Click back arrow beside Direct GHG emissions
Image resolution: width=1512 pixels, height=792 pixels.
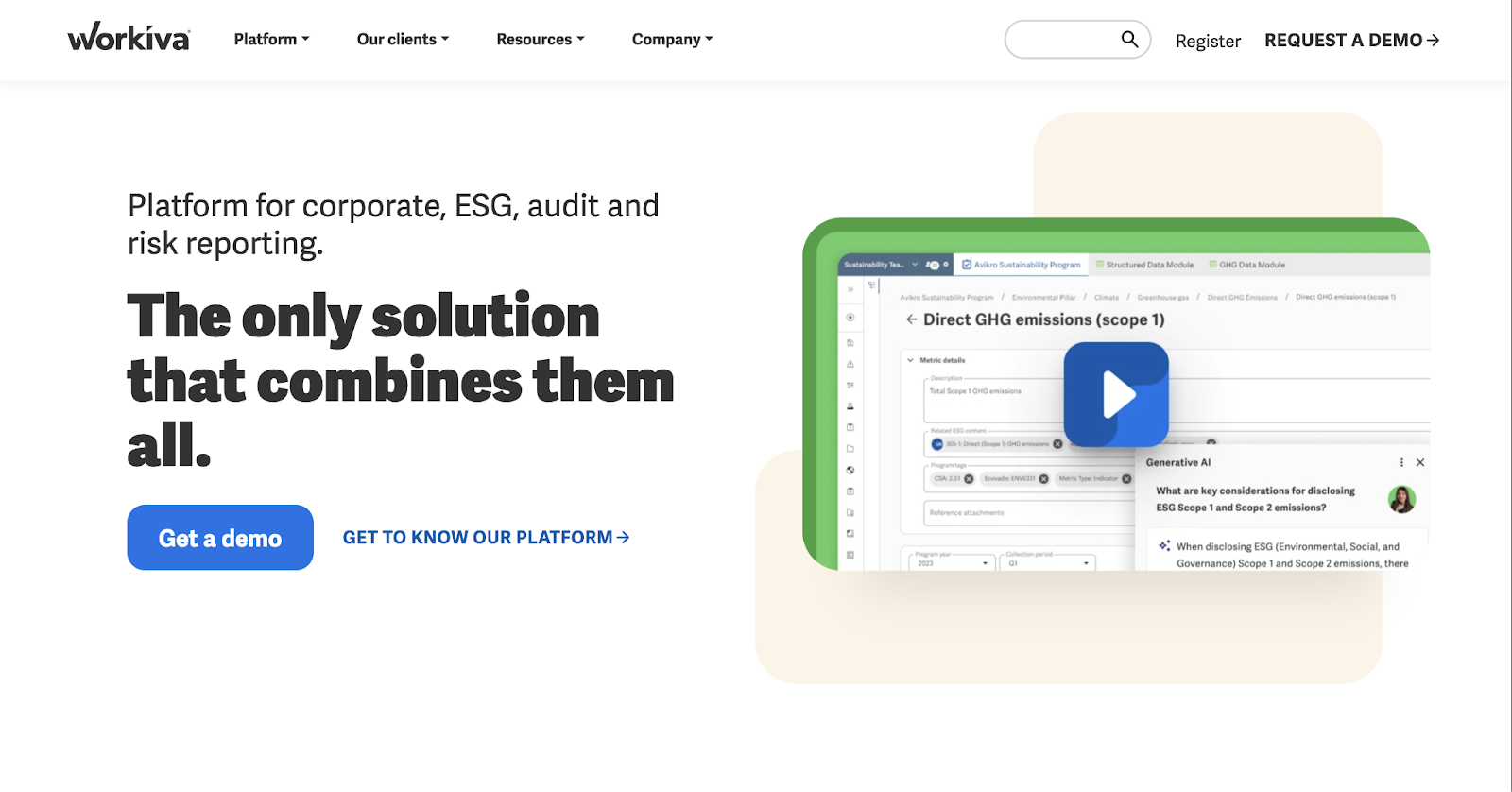tap(911, 319)
